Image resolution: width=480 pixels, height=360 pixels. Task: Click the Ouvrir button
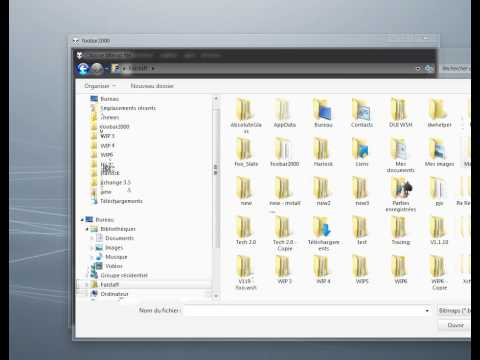(x=454, y=325)
